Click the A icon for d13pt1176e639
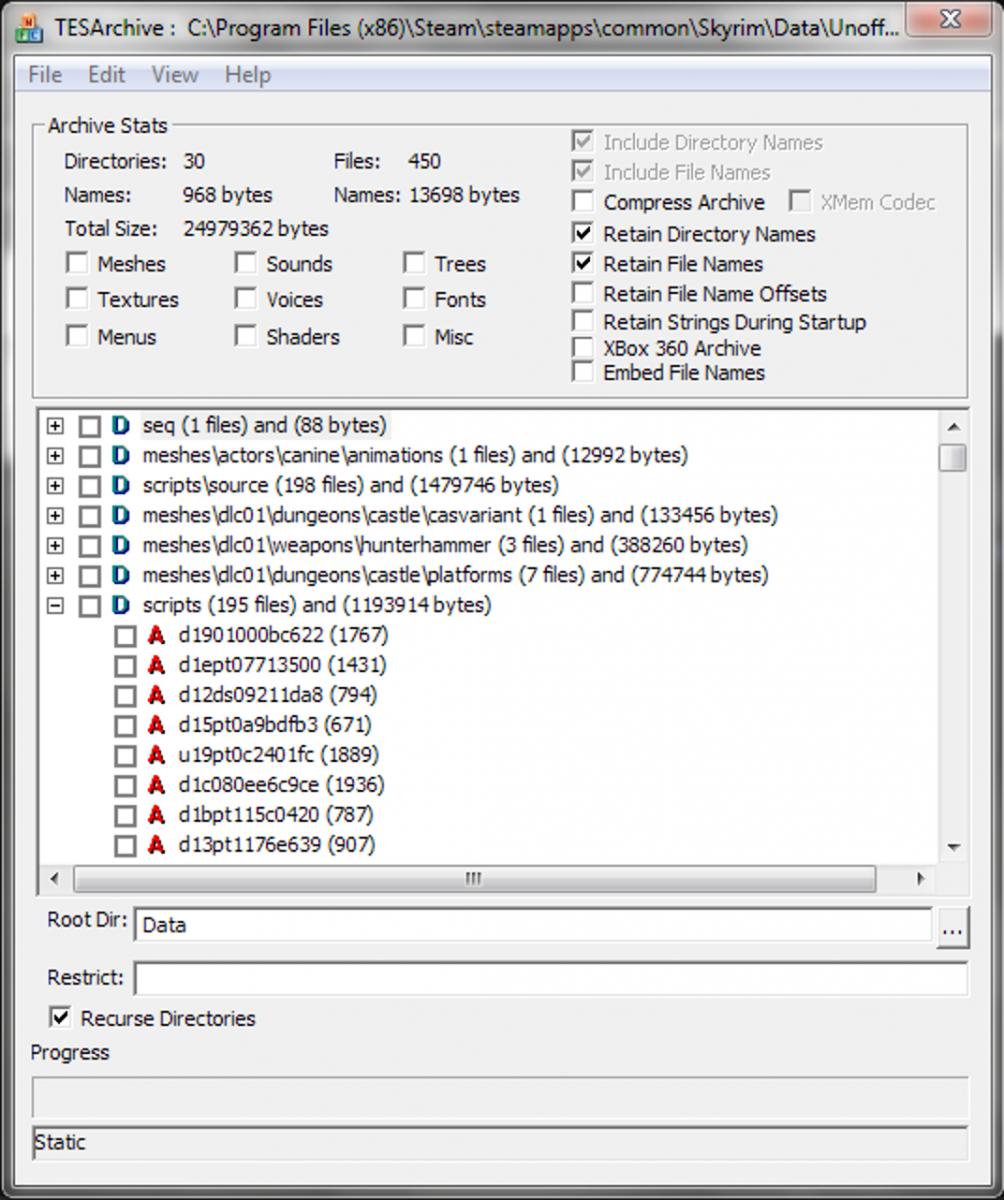 (x=156, y=846)
